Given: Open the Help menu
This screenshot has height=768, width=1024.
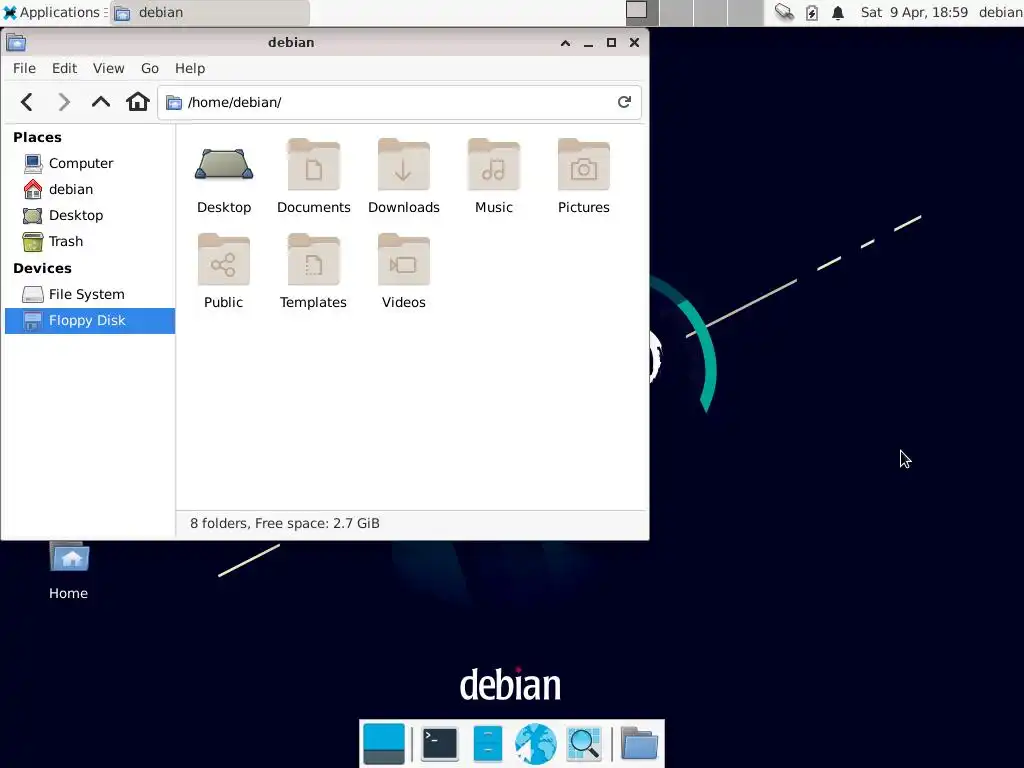Looking at the screenshot, I should click(190, 69).
